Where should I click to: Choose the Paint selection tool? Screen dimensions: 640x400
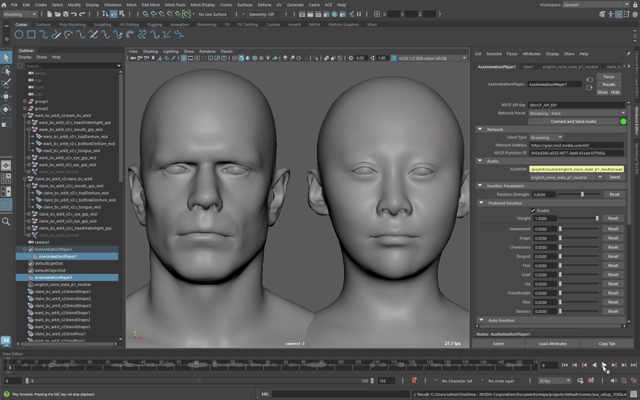pyautogui.click(x=7, y=82)
